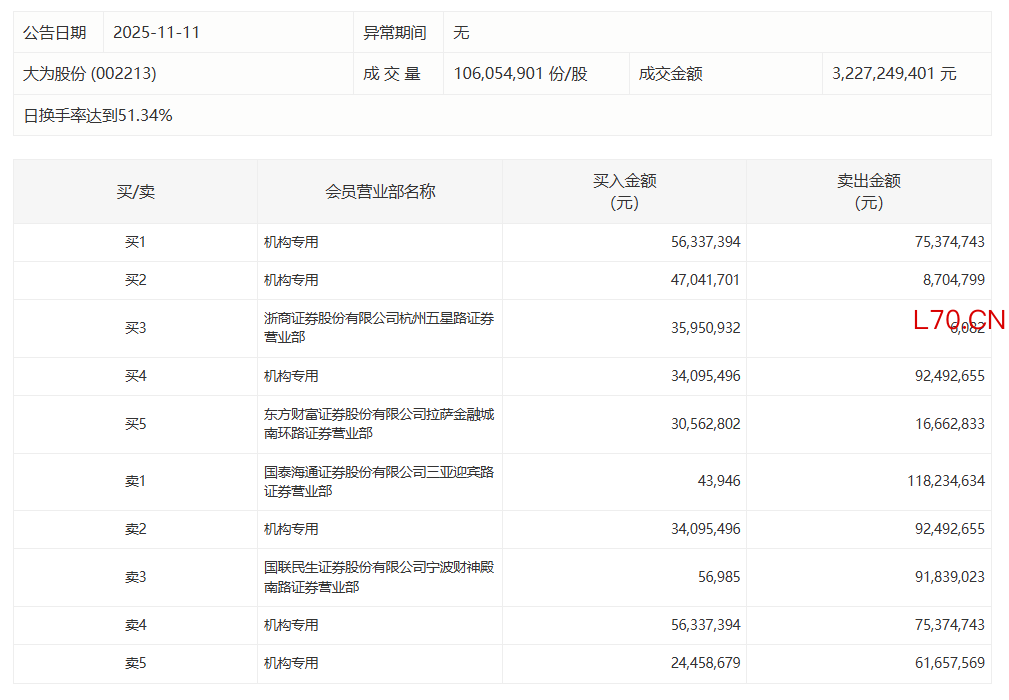Click the 买/卖 column header
Screen dimensions: 1009x700
(x=135, y=192)
